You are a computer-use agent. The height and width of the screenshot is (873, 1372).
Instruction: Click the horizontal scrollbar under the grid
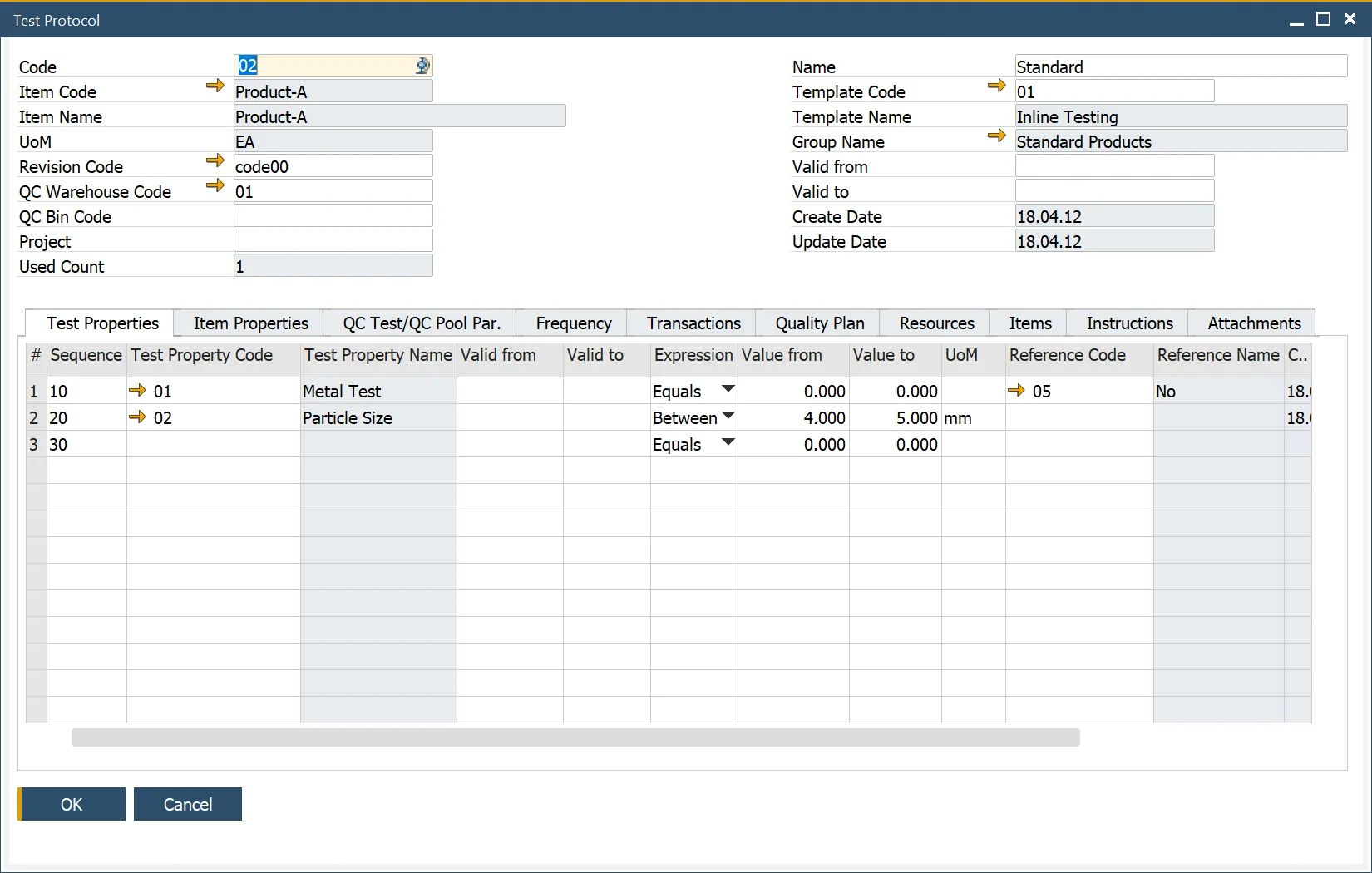[575, 737]
